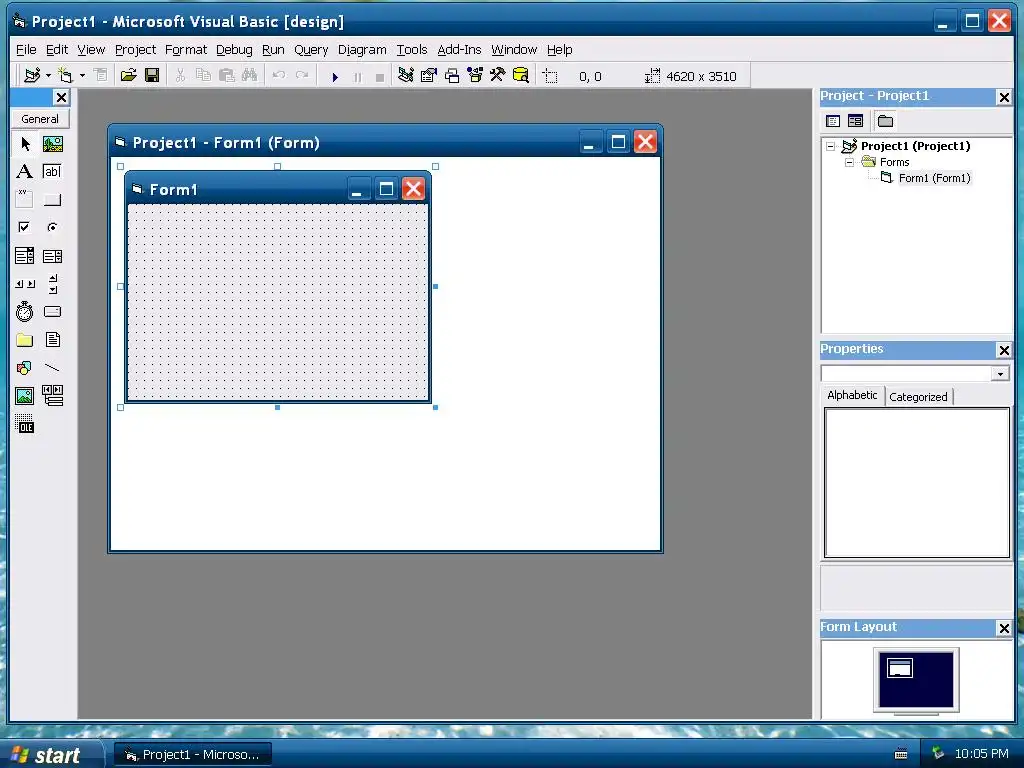This screenshot has width=1024, height=768.
Task: Select Form1 (Form1) in project tree
Action: 934,178
